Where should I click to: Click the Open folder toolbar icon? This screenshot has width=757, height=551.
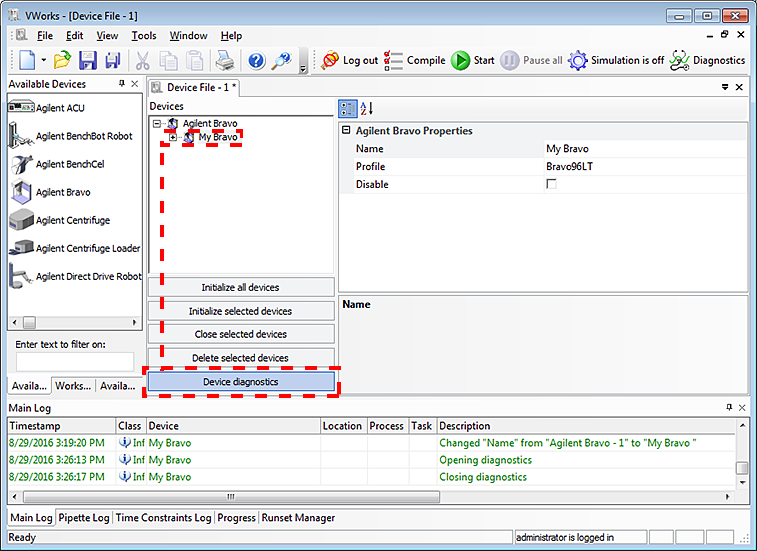(62, 60)
